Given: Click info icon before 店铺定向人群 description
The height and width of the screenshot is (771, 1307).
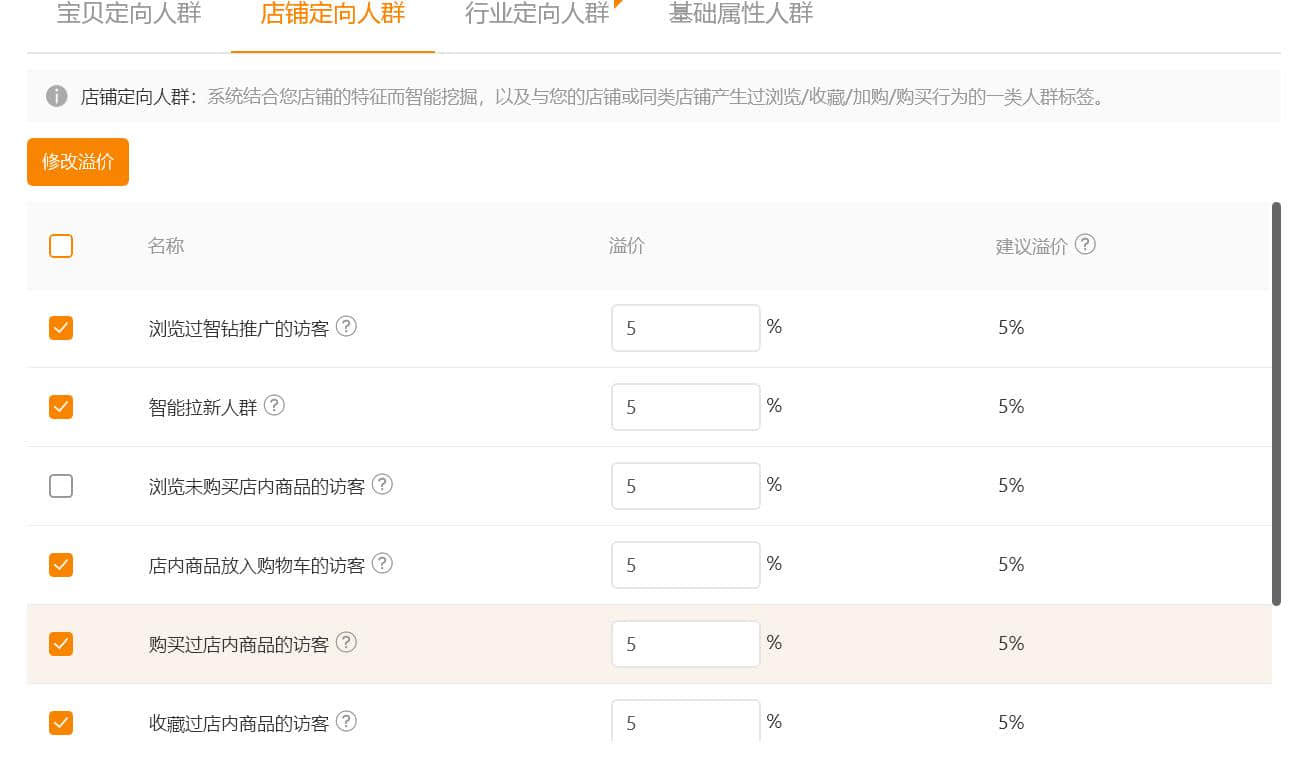Looking at the screenshot, I should click(57, 96).
